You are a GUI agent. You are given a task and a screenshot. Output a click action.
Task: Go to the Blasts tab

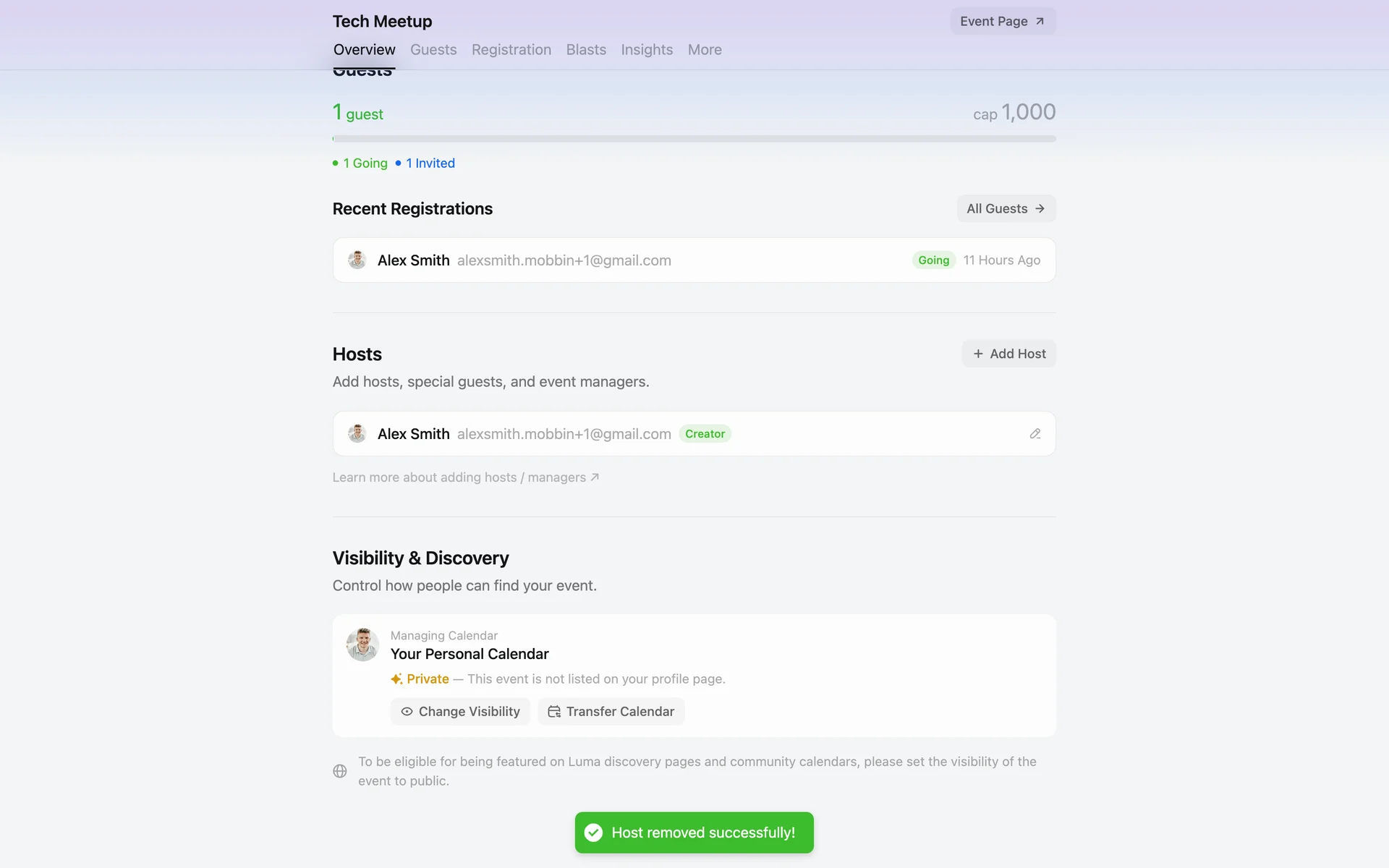[x=586, y=50]
